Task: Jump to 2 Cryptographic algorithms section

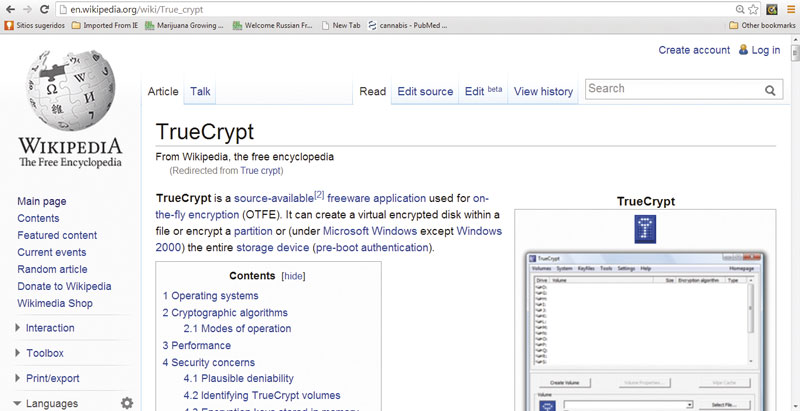Action: pos(225,313)
